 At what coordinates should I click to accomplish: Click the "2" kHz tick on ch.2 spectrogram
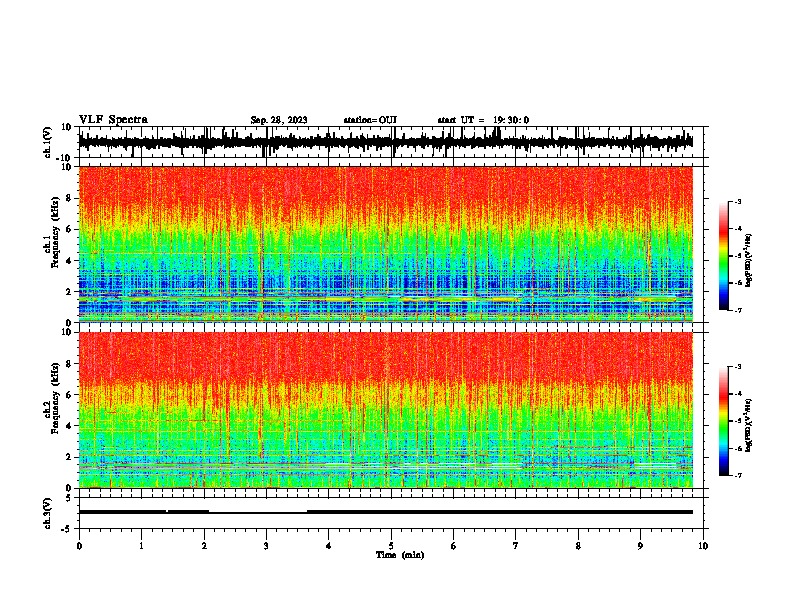pos(69,457)
